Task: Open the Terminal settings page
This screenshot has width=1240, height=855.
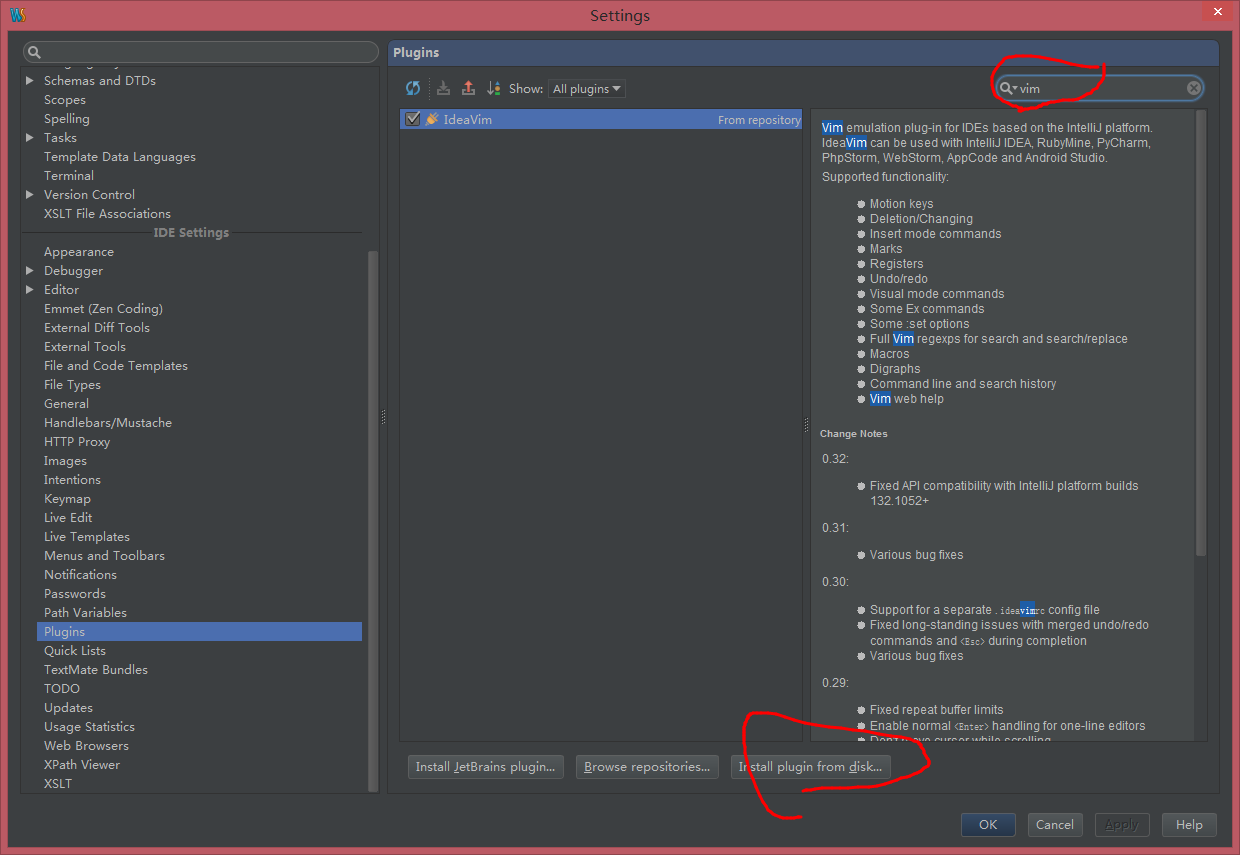Action: tap(69, 176)
